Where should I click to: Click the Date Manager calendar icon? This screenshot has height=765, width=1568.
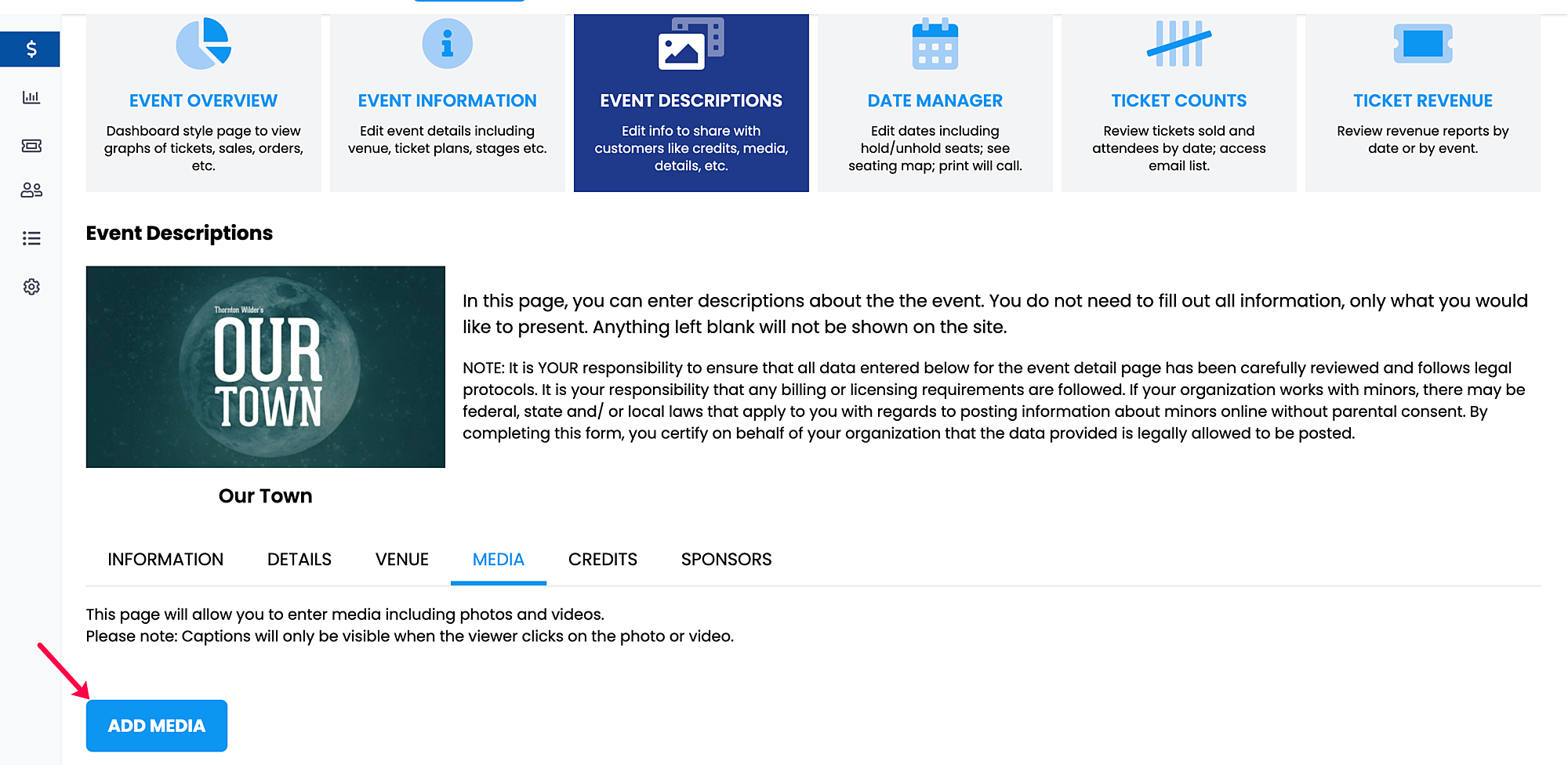pyautogui.click(x=935, y=44)
